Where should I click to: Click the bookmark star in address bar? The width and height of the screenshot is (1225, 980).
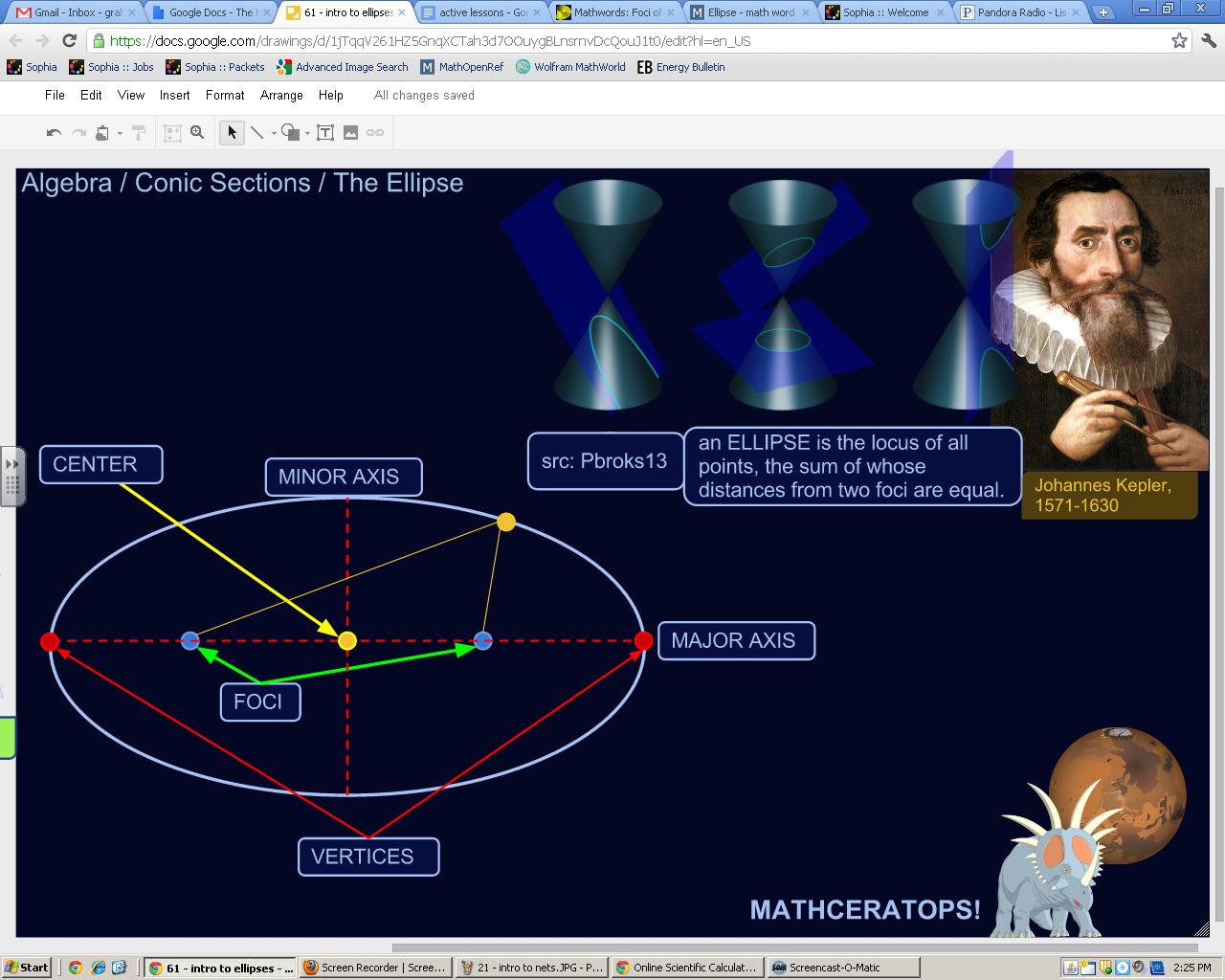point(1179,40)
